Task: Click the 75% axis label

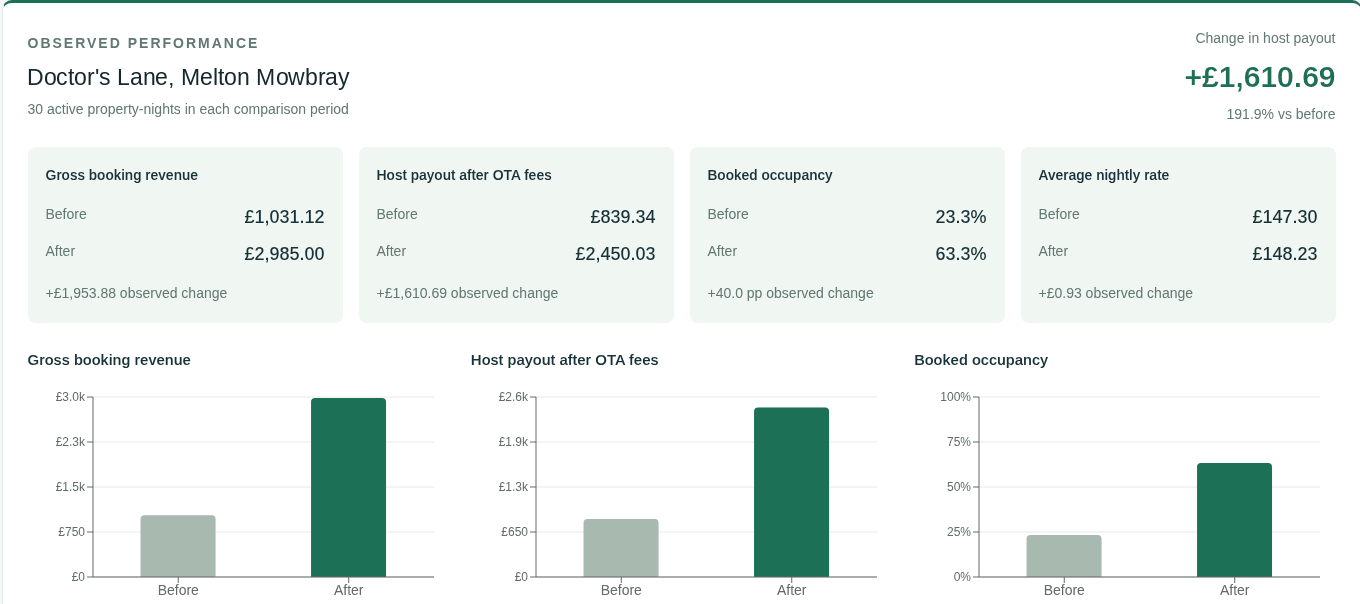Action: pyautogui.click(x=959, y=442)
